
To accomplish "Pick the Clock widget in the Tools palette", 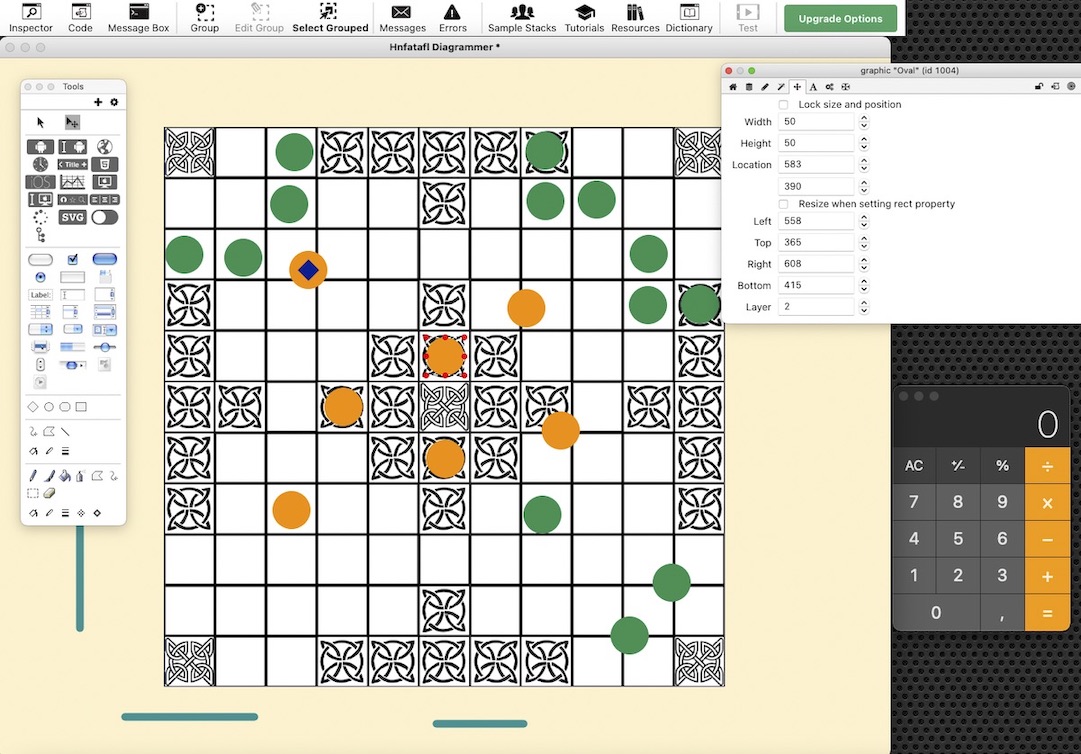I will 40,164.
